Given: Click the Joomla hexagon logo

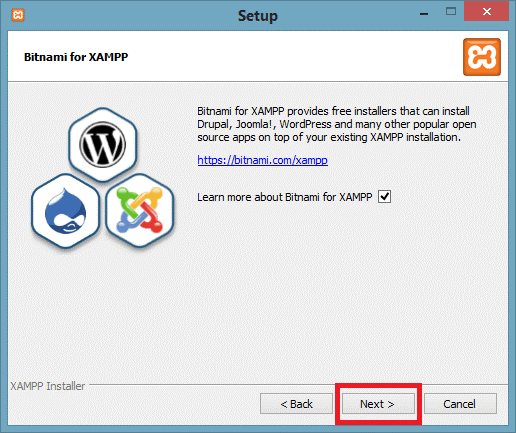Looking at the screenshot, I should [x=140, y=210].
